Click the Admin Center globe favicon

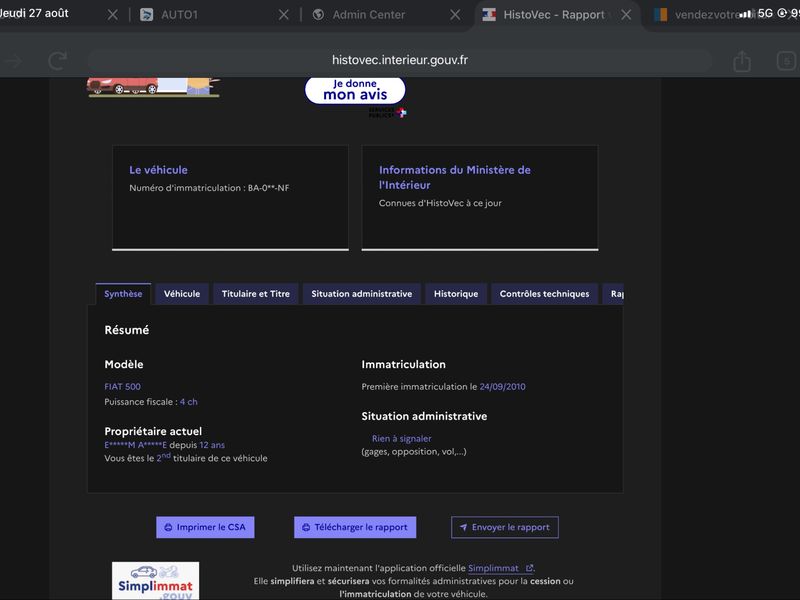click(318, 15)
